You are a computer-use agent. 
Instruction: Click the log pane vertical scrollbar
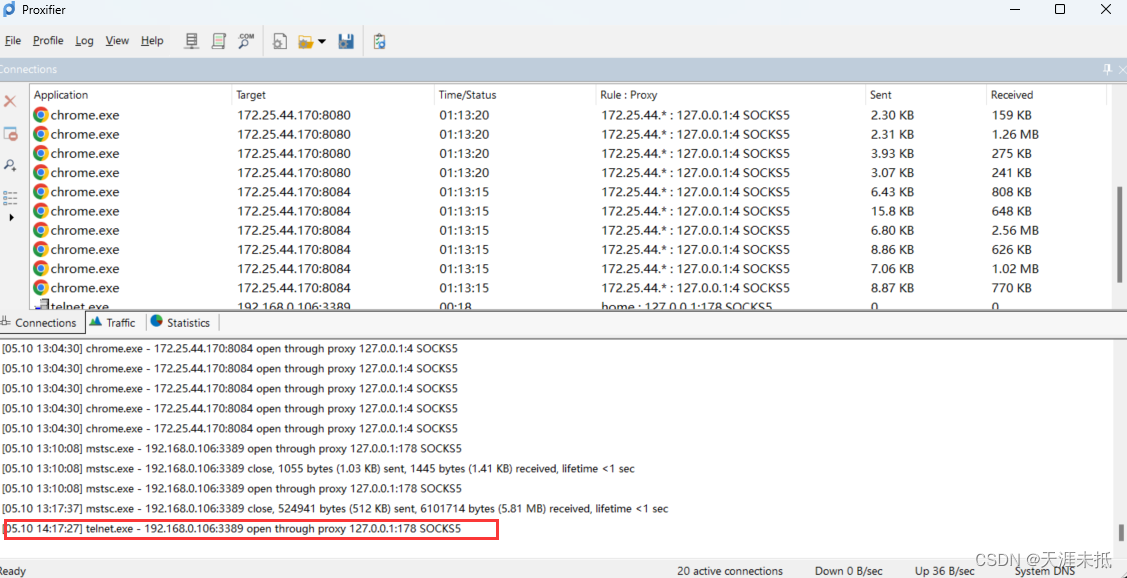point(1120,533)
